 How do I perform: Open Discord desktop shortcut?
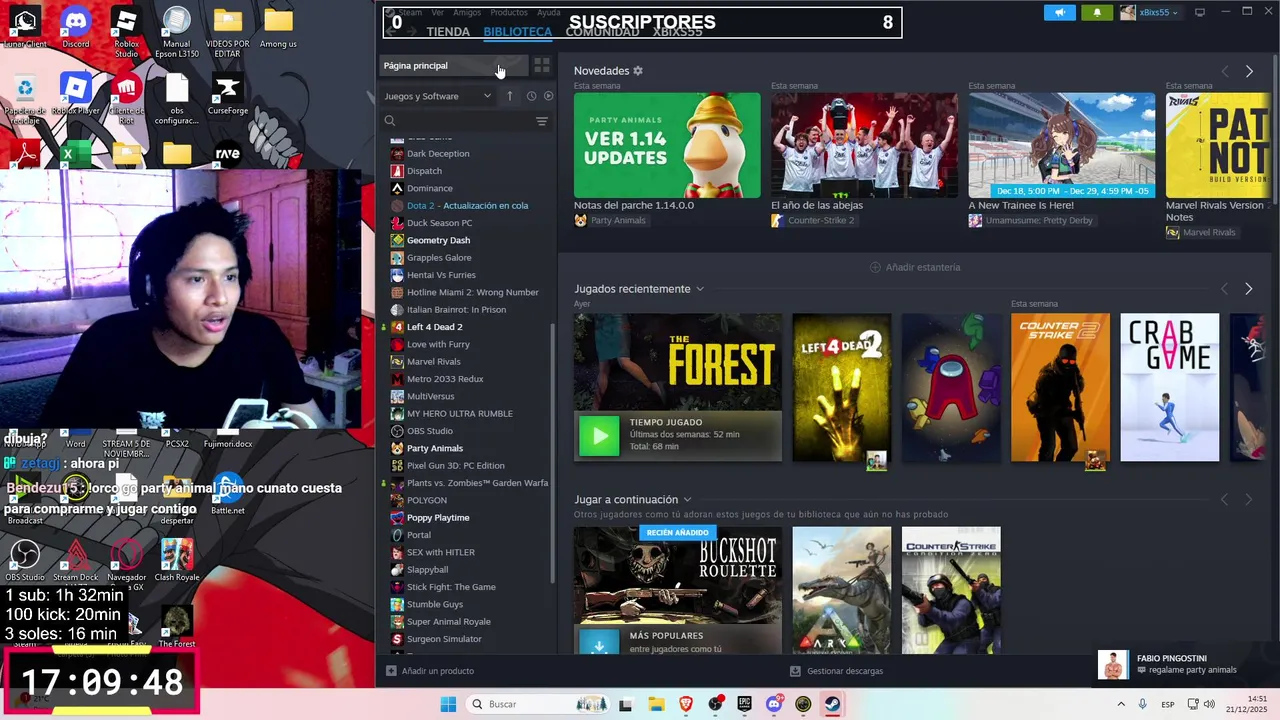[x=75, y=27]
